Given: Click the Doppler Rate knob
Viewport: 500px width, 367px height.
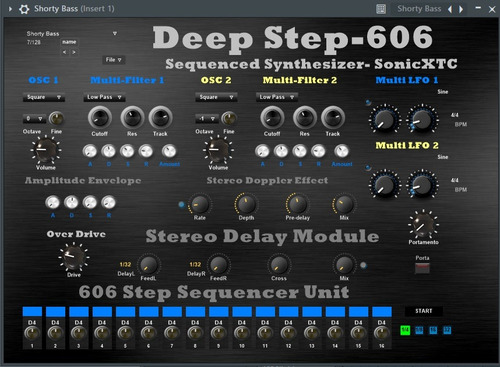Looking at the screenshot, I should click(199, 204).
